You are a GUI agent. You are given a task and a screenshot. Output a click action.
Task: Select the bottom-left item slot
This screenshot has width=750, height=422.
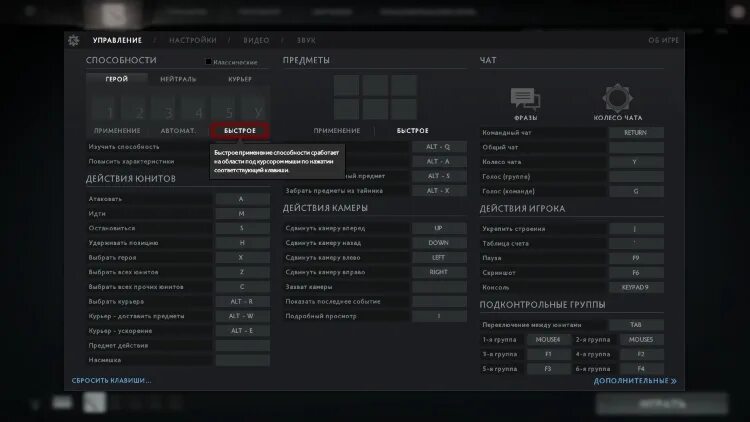pos(346,109)
